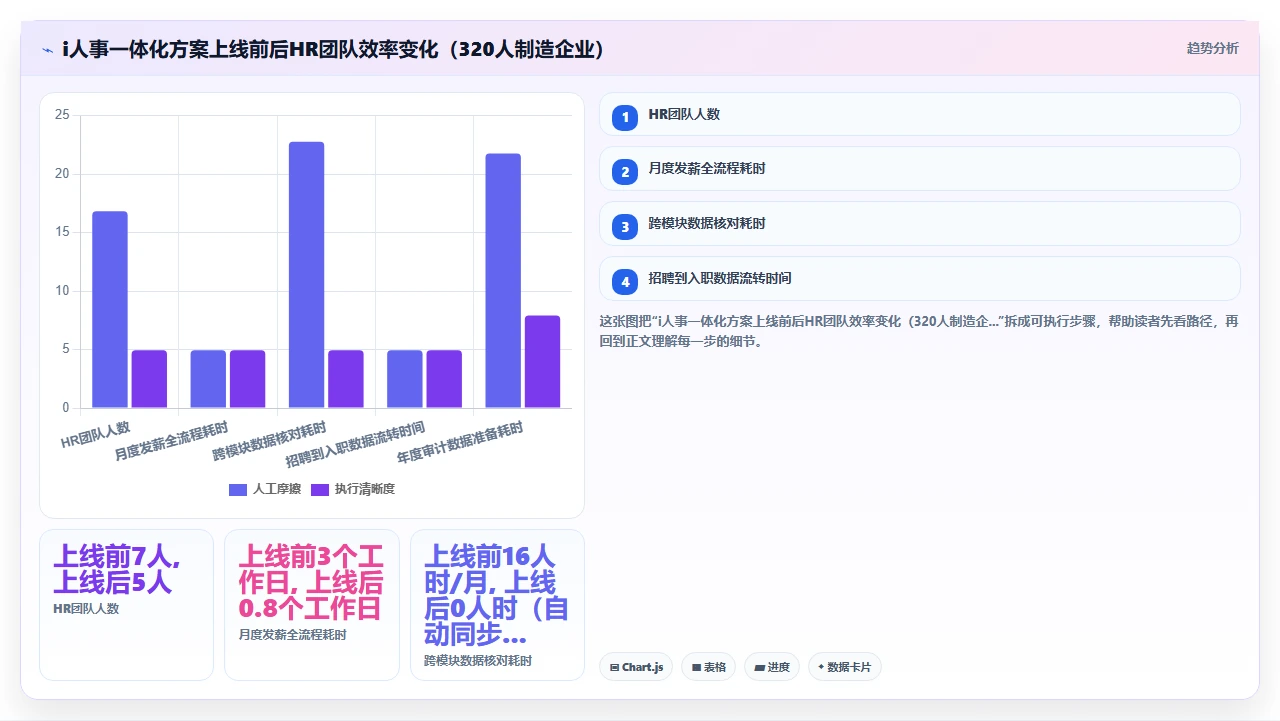The width and height of the screenshot is (1280, 721).
Task: Click the number 2 badge for 月度发薪全流程耗时
Action: (x=625, y=172)
